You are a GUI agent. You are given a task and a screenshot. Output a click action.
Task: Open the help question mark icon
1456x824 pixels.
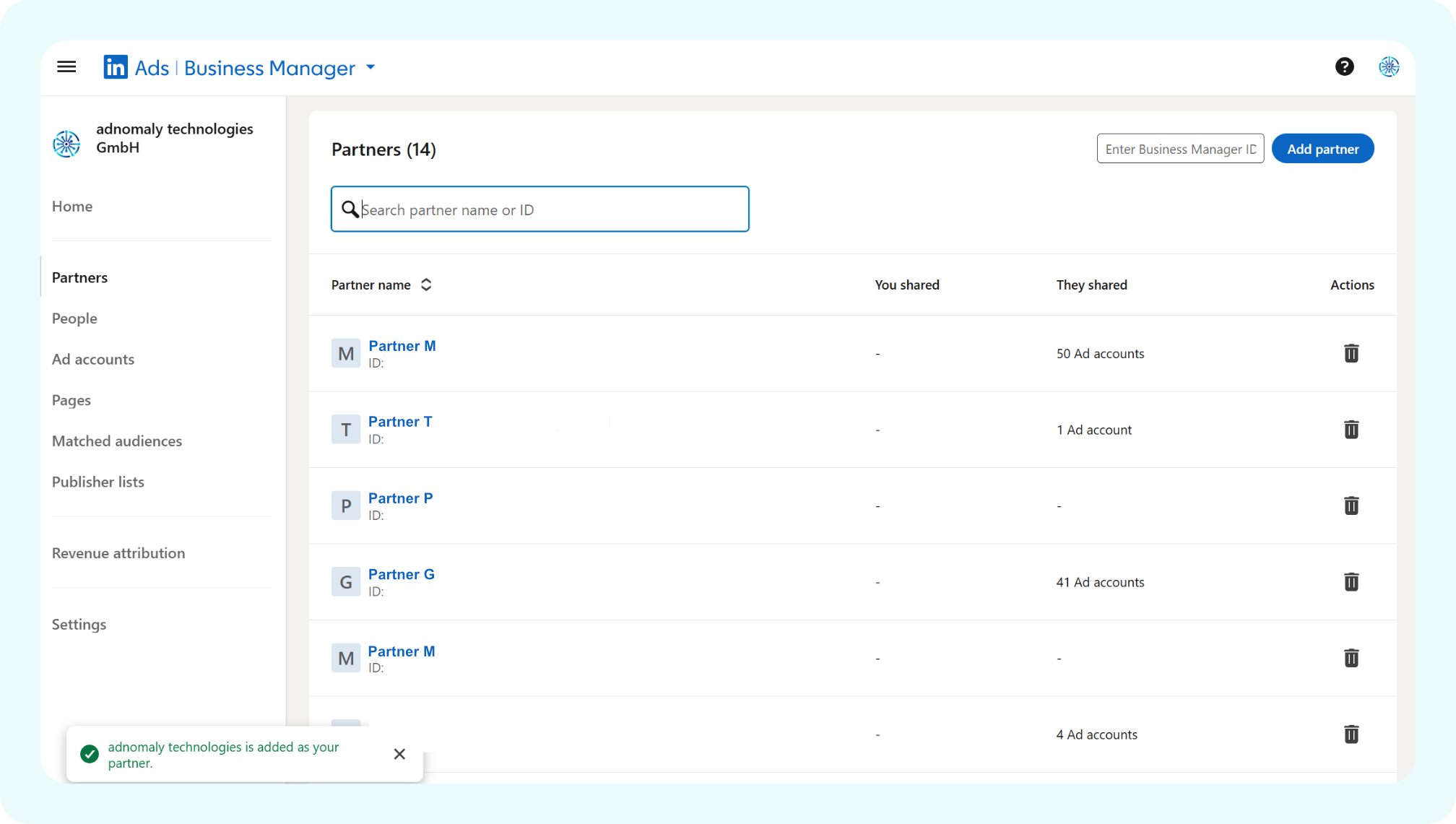pos(1344,67)
